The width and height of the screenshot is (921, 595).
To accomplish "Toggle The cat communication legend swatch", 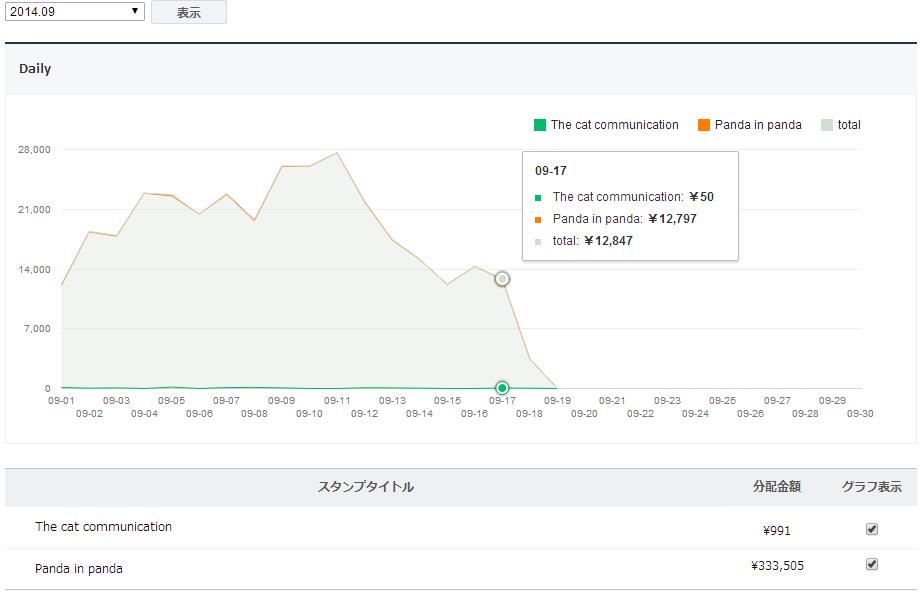I will (540, 125).
